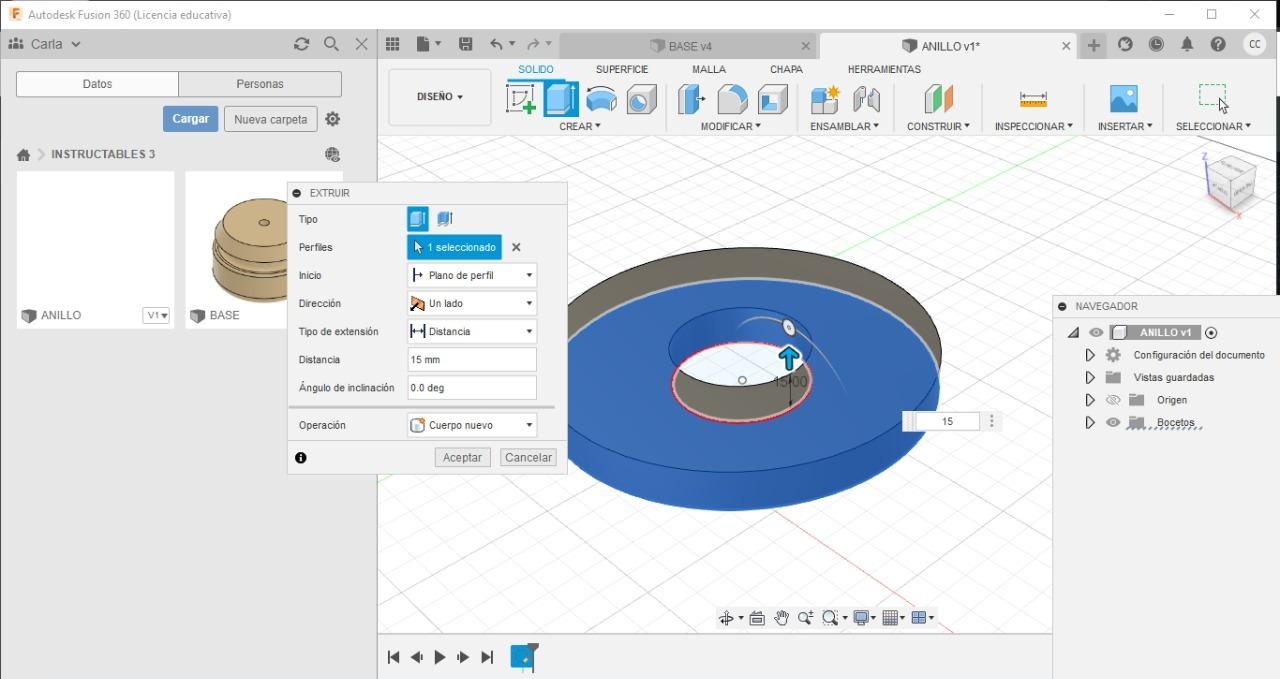The image size is (1280, 679).
Task: Collapse the EXTRUIR dialog
Action: pyautogui.click(x=297, y=193)
